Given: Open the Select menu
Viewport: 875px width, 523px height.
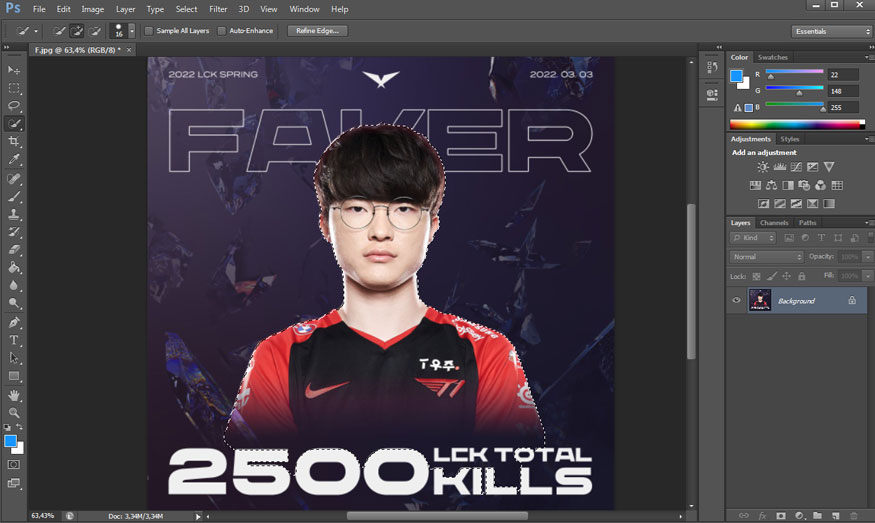Looking at the screenshot, I should (186, 9).
